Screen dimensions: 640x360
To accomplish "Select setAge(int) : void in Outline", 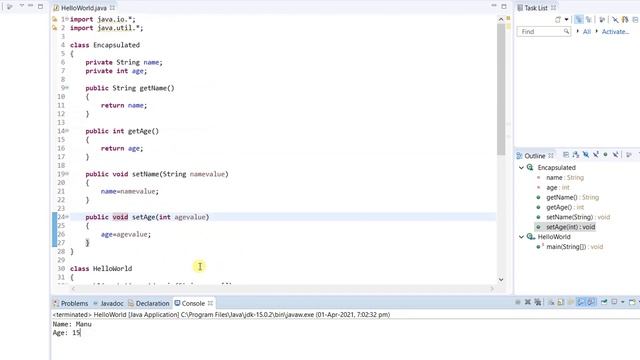I will tap(570, 227).
